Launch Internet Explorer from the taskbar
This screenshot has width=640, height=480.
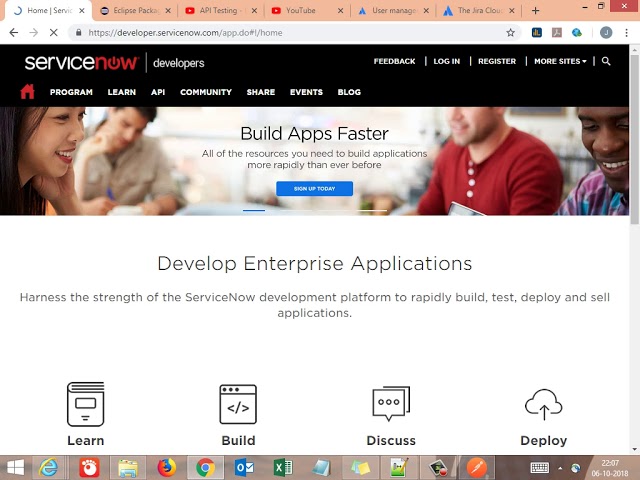pos(48,468)
